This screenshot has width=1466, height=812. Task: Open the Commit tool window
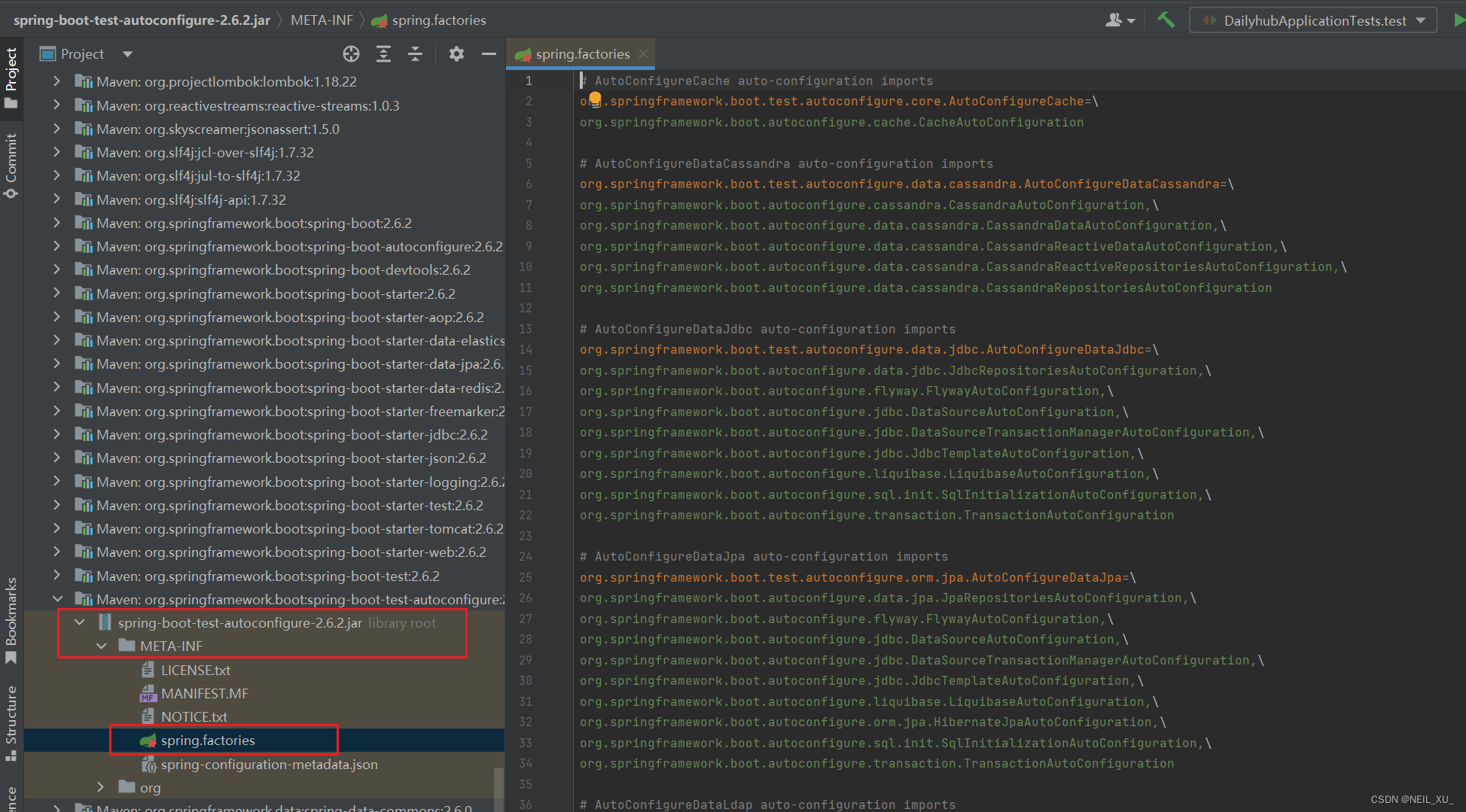[11, 166]
